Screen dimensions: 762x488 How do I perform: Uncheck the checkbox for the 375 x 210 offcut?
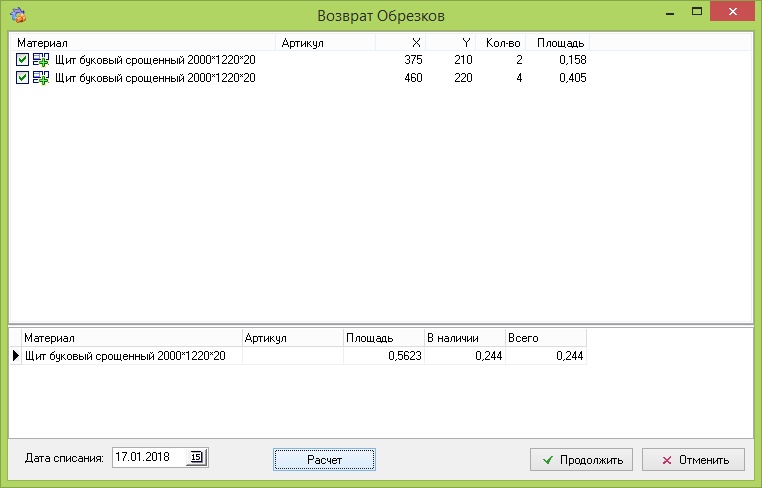(23, 61)
